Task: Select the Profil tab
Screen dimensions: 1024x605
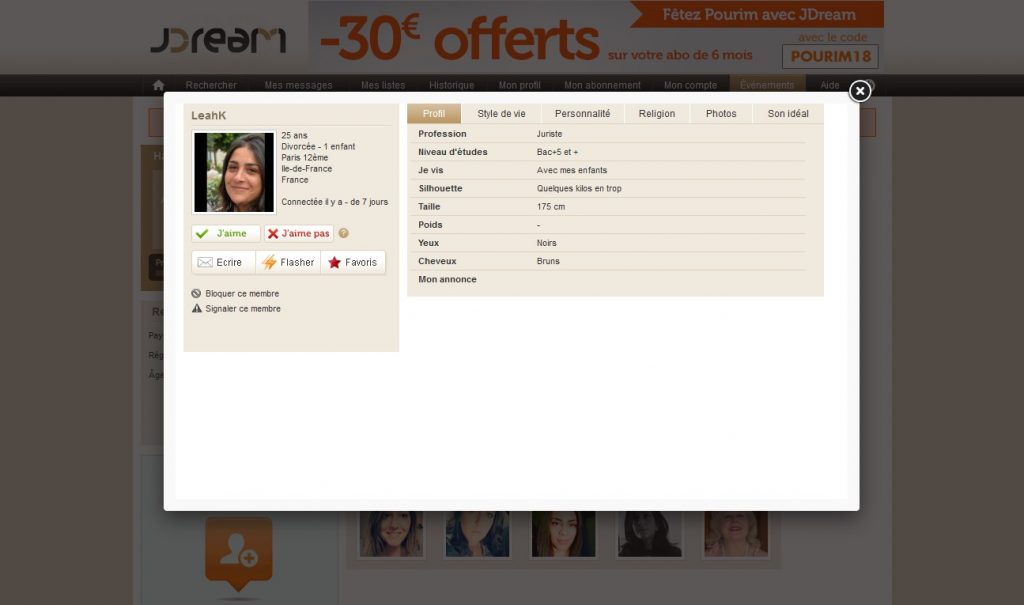Action: point(434,114)
